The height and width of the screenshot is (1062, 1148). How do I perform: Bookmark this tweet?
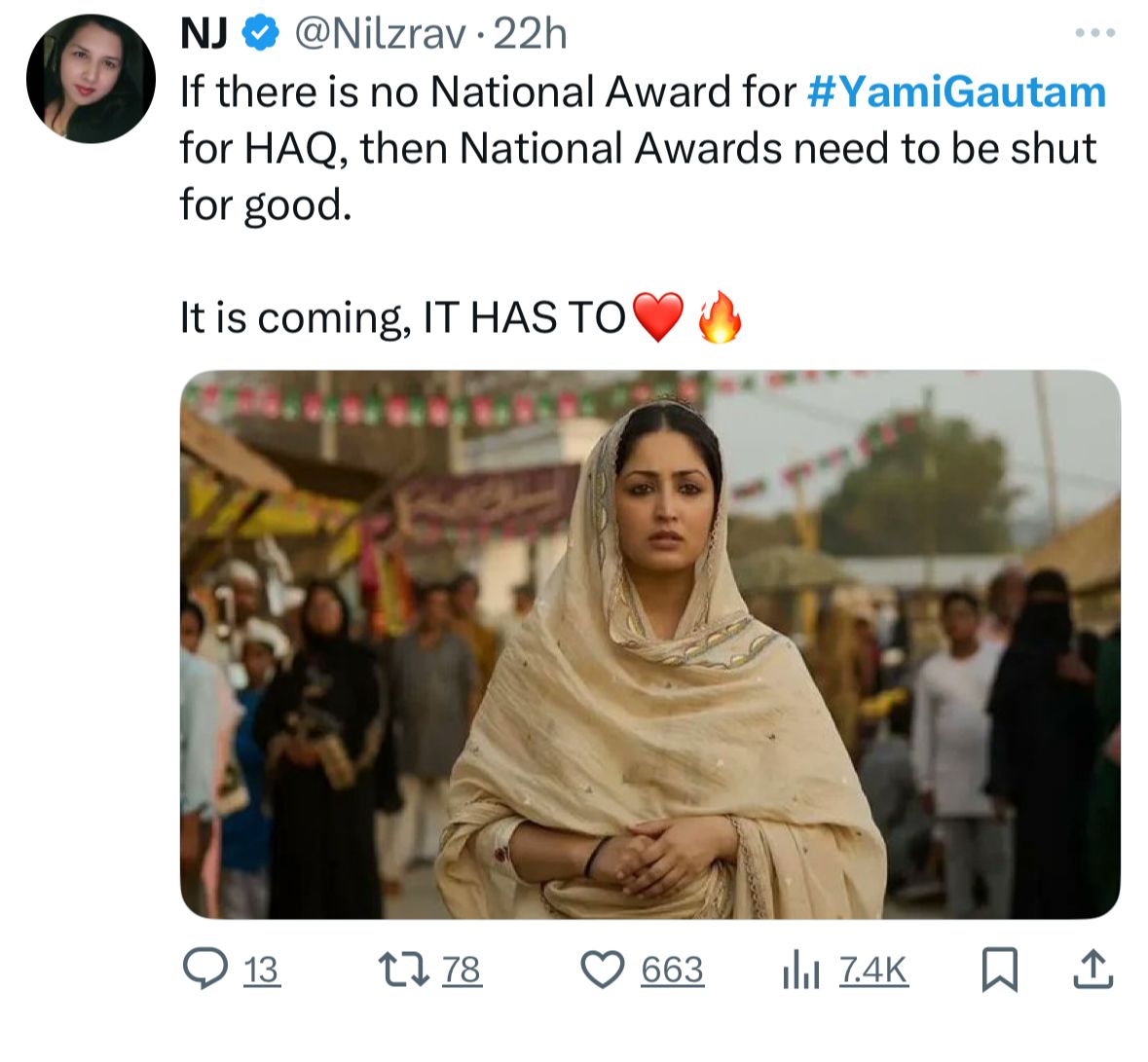pyautogui.click(x=998, y=970)
